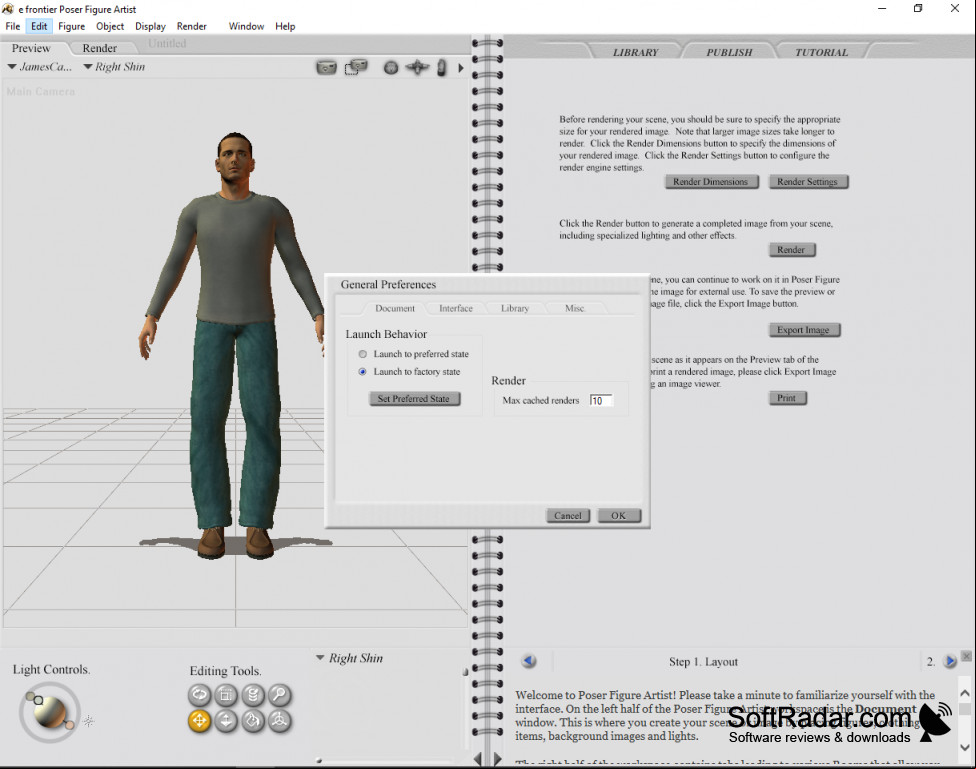Choose Launch to factory state option

(x=362, y=371)
